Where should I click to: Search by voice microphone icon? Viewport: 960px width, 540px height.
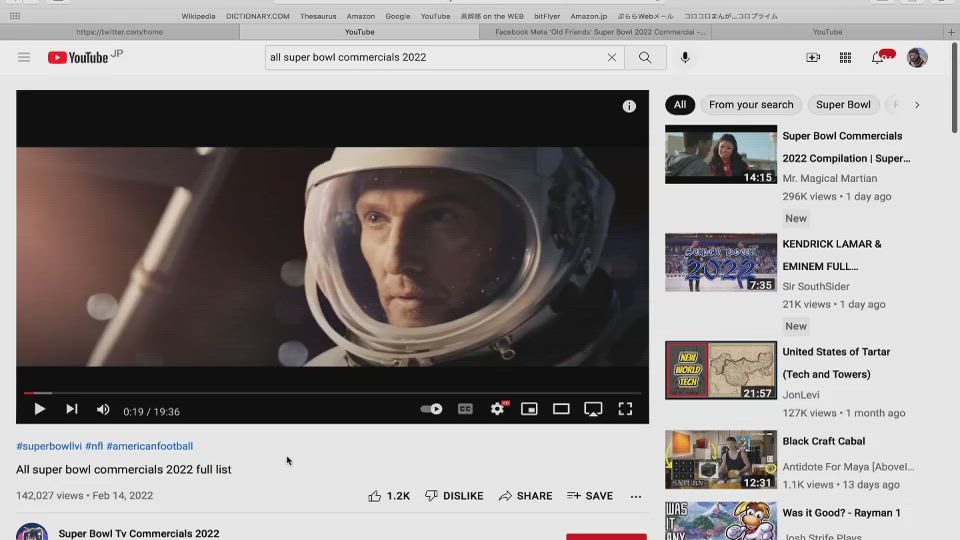point(685,58)
